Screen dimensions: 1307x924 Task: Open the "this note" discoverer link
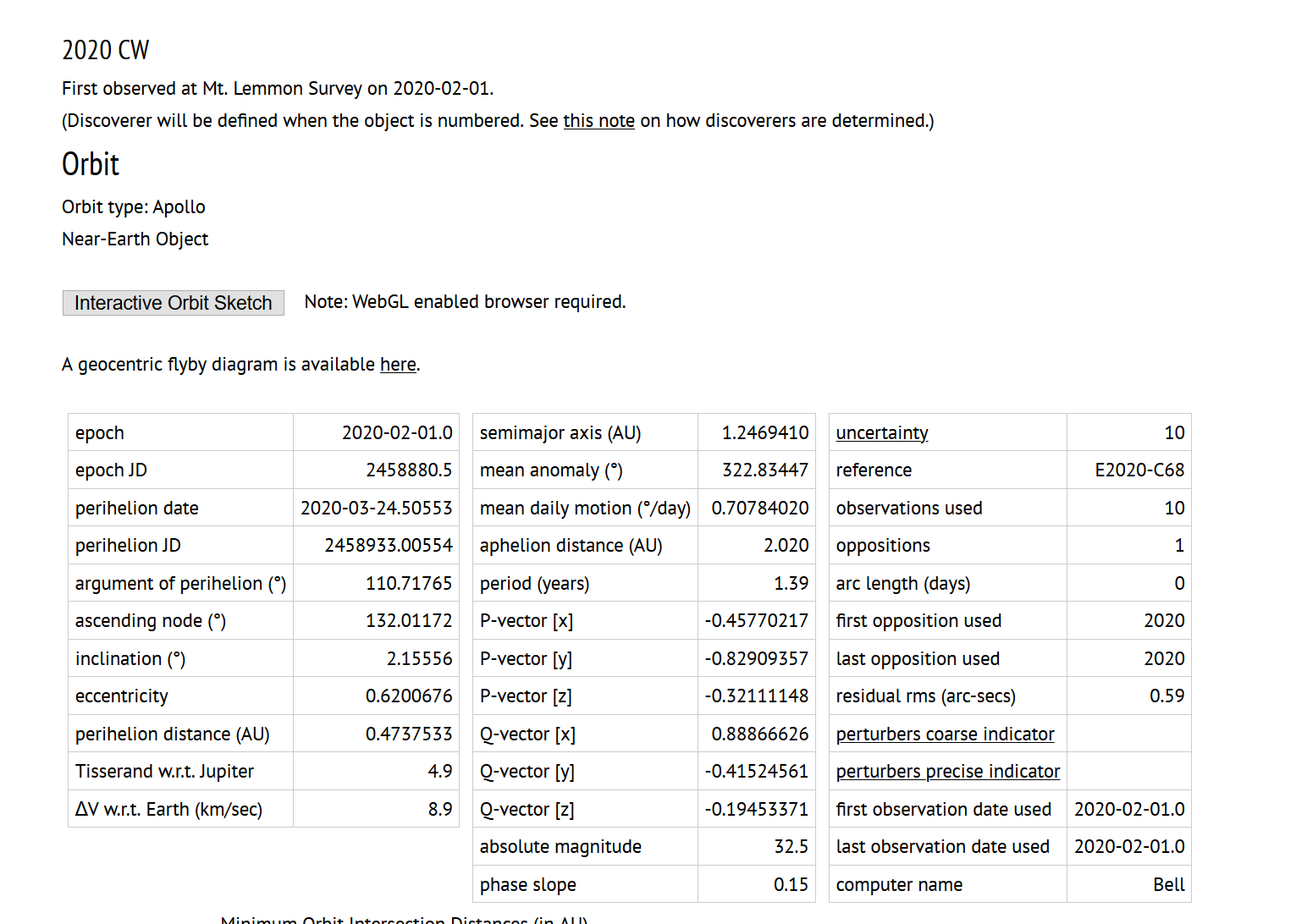(x=598, y=121)
